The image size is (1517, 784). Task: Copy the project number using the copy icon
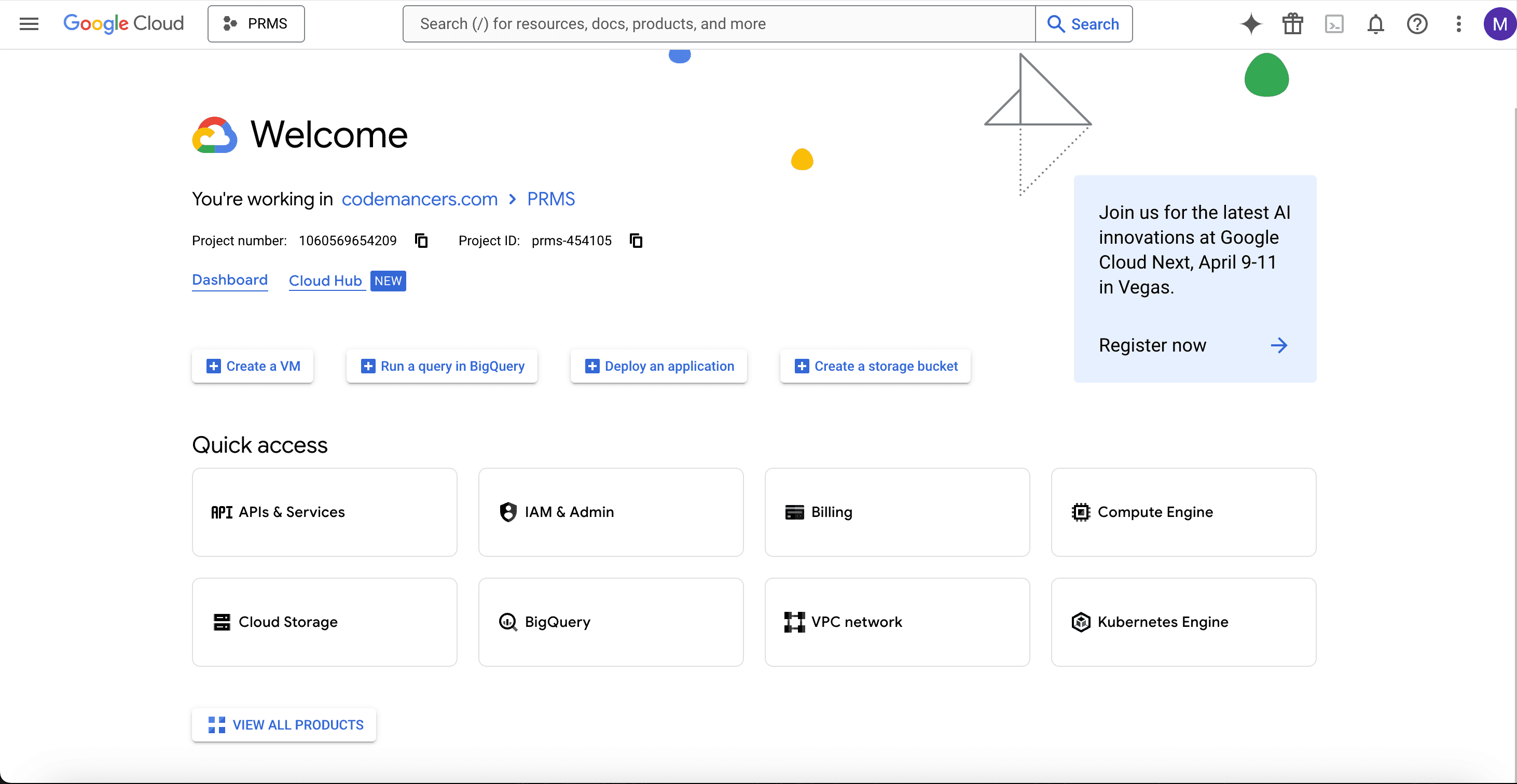(x=421, y=240)
